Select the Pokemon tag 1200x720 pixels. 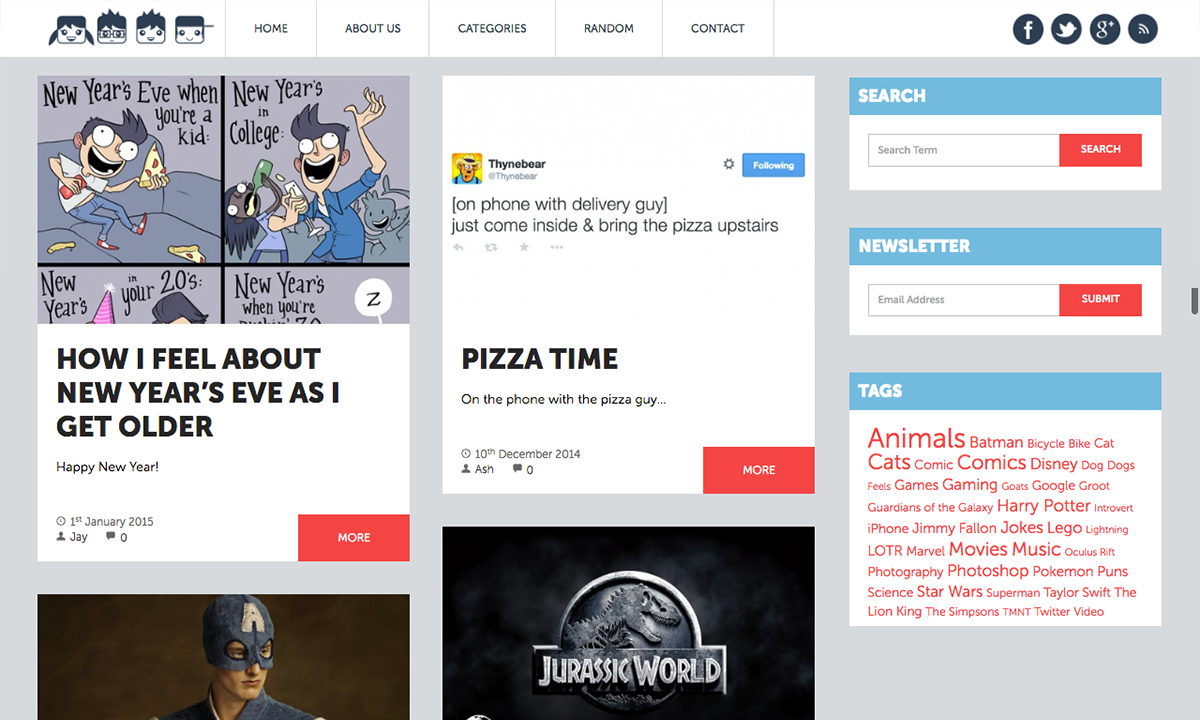pos(1063,571)
